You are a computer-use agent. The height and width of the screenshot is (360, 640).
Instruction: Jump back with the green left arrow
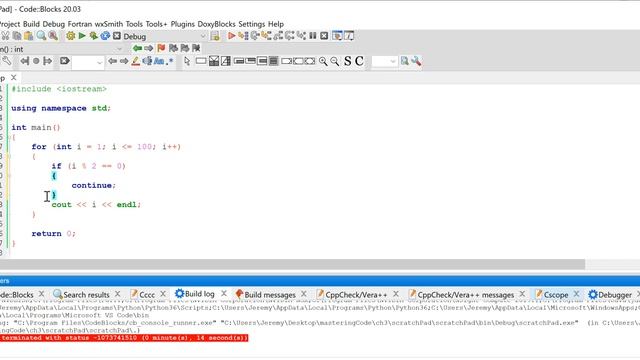137,49
